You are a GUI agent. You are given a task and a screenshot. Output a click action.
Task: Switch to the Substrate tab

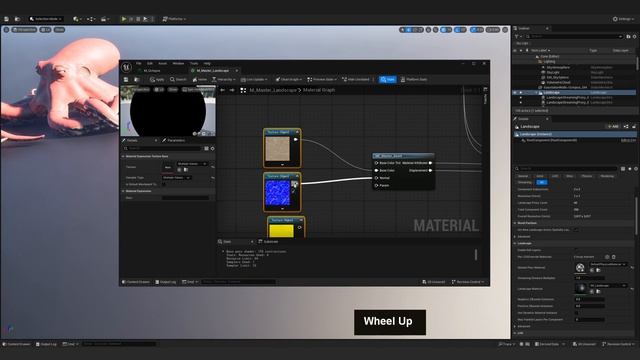coord(268,242)
